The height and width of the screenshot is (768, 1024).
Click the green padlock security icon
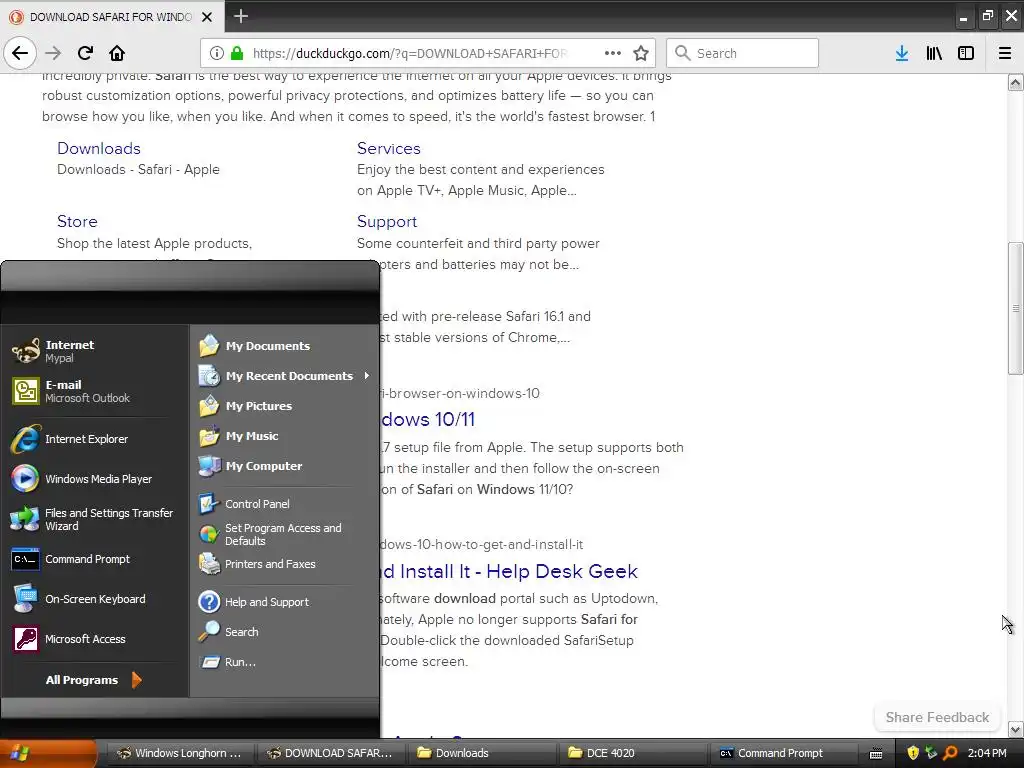[237, 53]
